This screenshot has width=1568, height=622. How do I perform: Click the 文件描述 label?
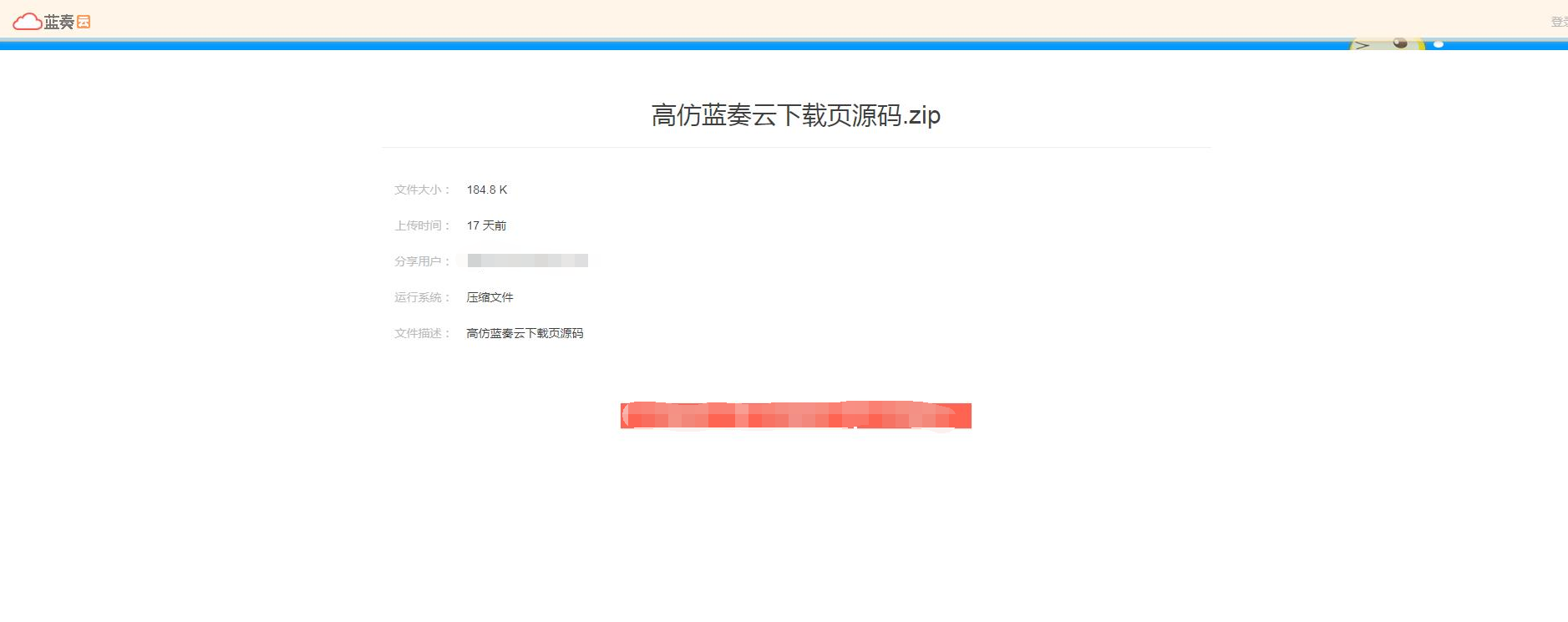[x=422, y=333]
